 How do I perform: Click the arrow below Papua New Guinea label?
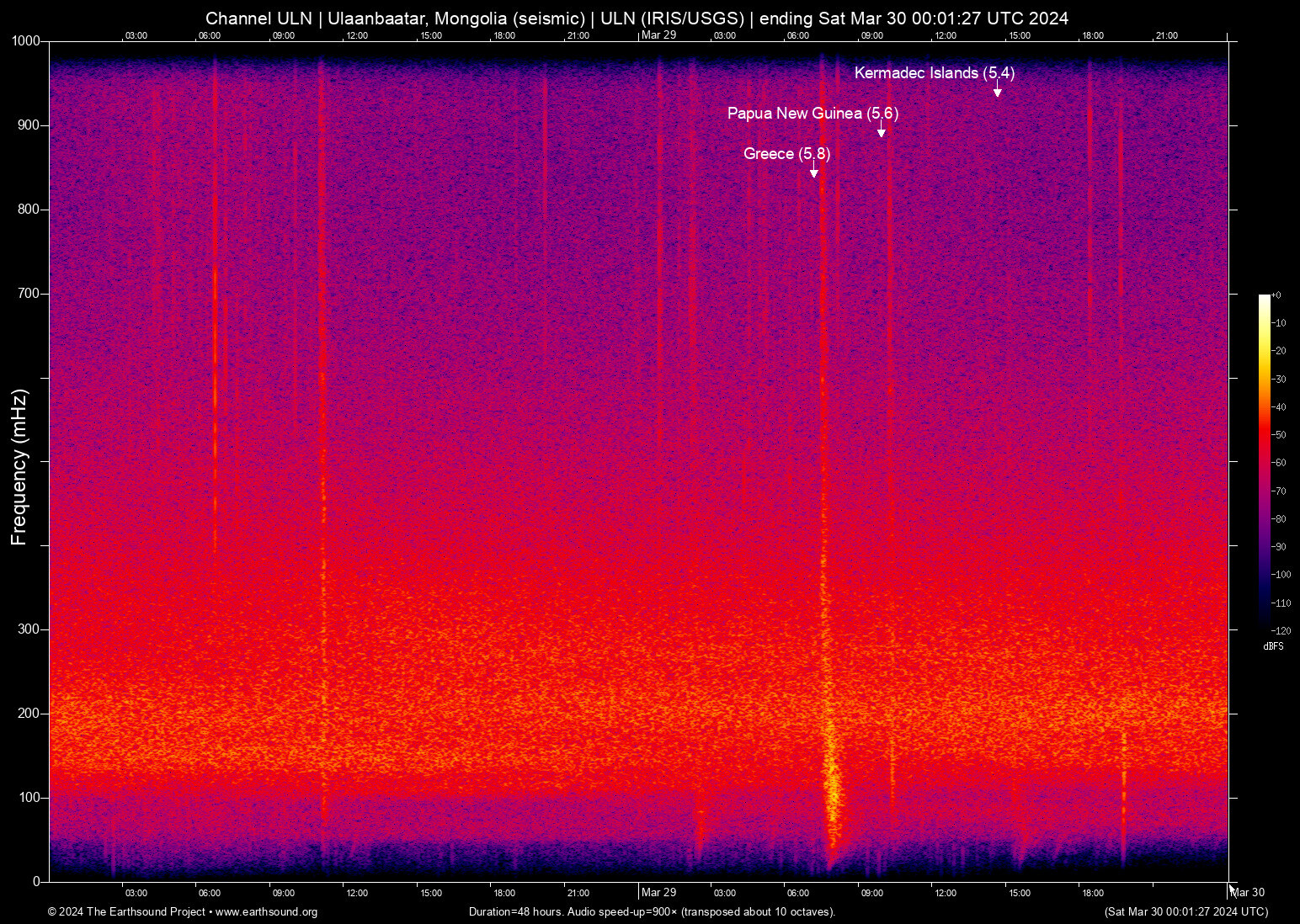coord(882,130)
